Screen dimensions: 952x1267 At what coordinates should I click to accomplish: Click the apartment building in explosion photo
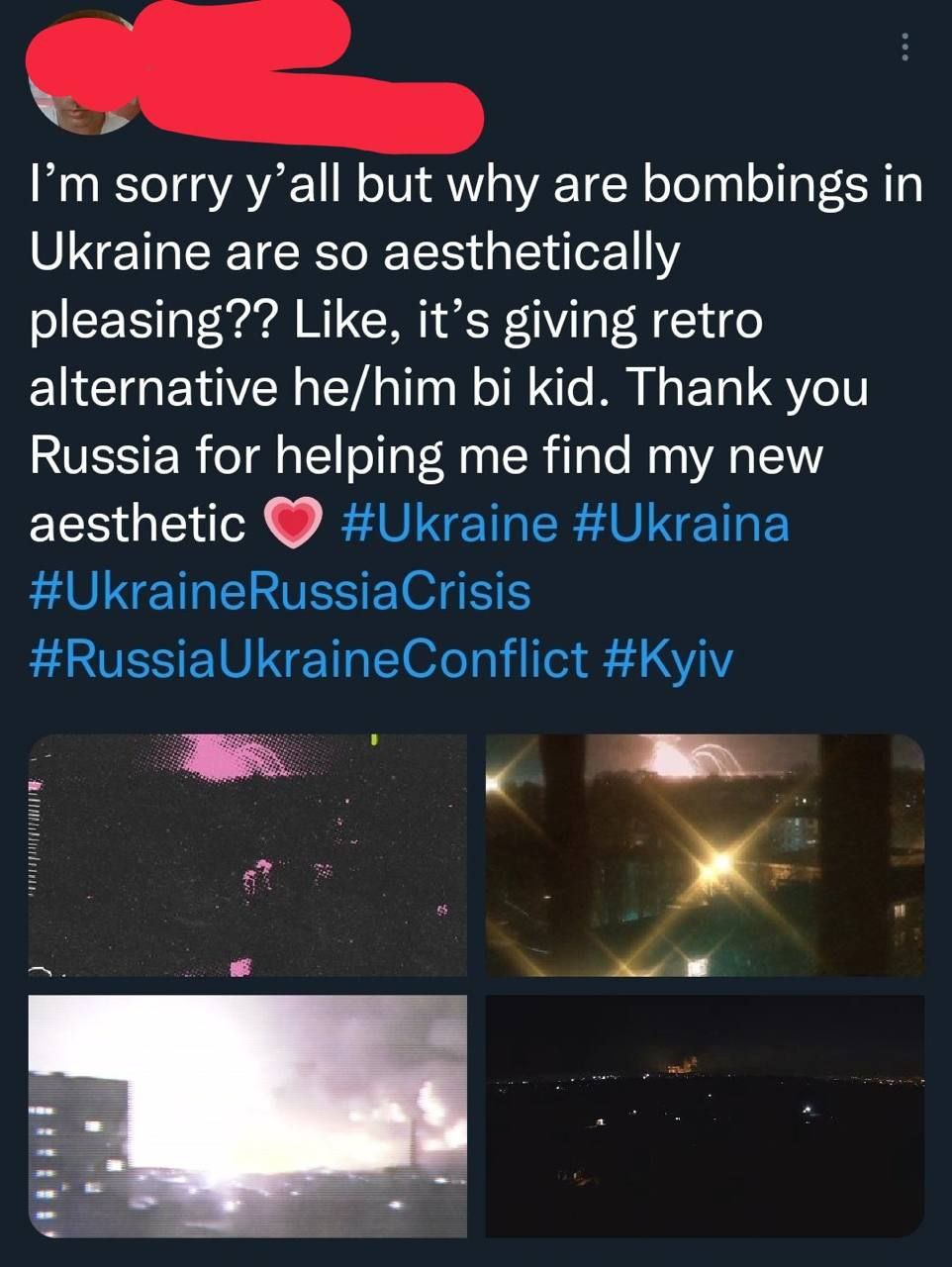(77, 1138)
